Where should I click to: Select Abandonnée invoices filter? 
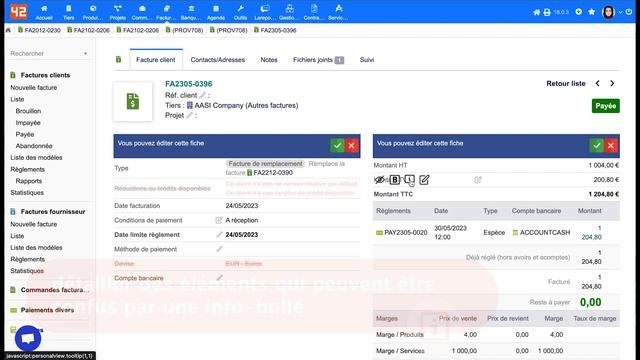click(x=34, y=146)
